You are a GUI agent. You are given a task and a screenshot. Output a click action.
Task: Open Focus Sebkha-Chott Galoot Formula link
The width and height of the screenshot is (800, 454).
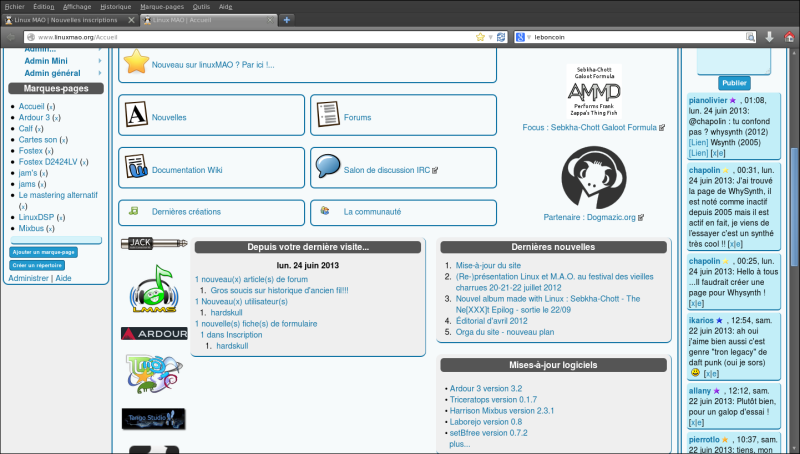[590, 127]
